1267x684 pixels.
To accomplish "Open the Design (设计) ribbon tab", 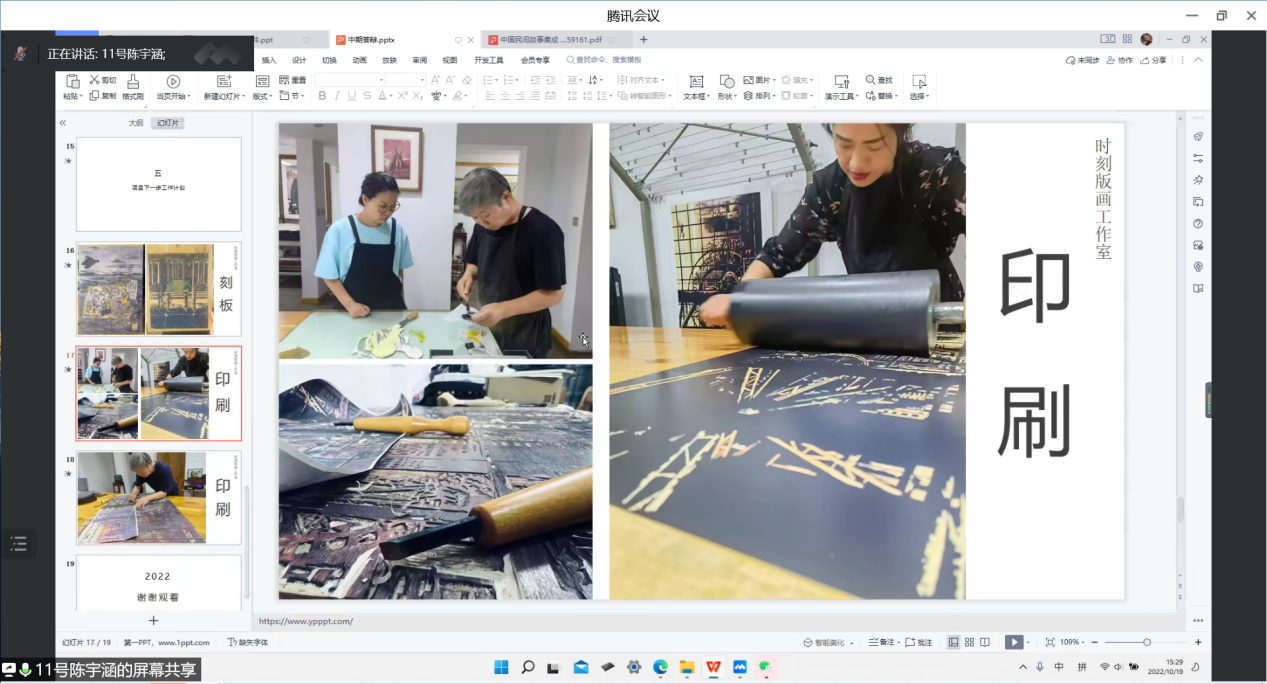I will tap(299, 60).
